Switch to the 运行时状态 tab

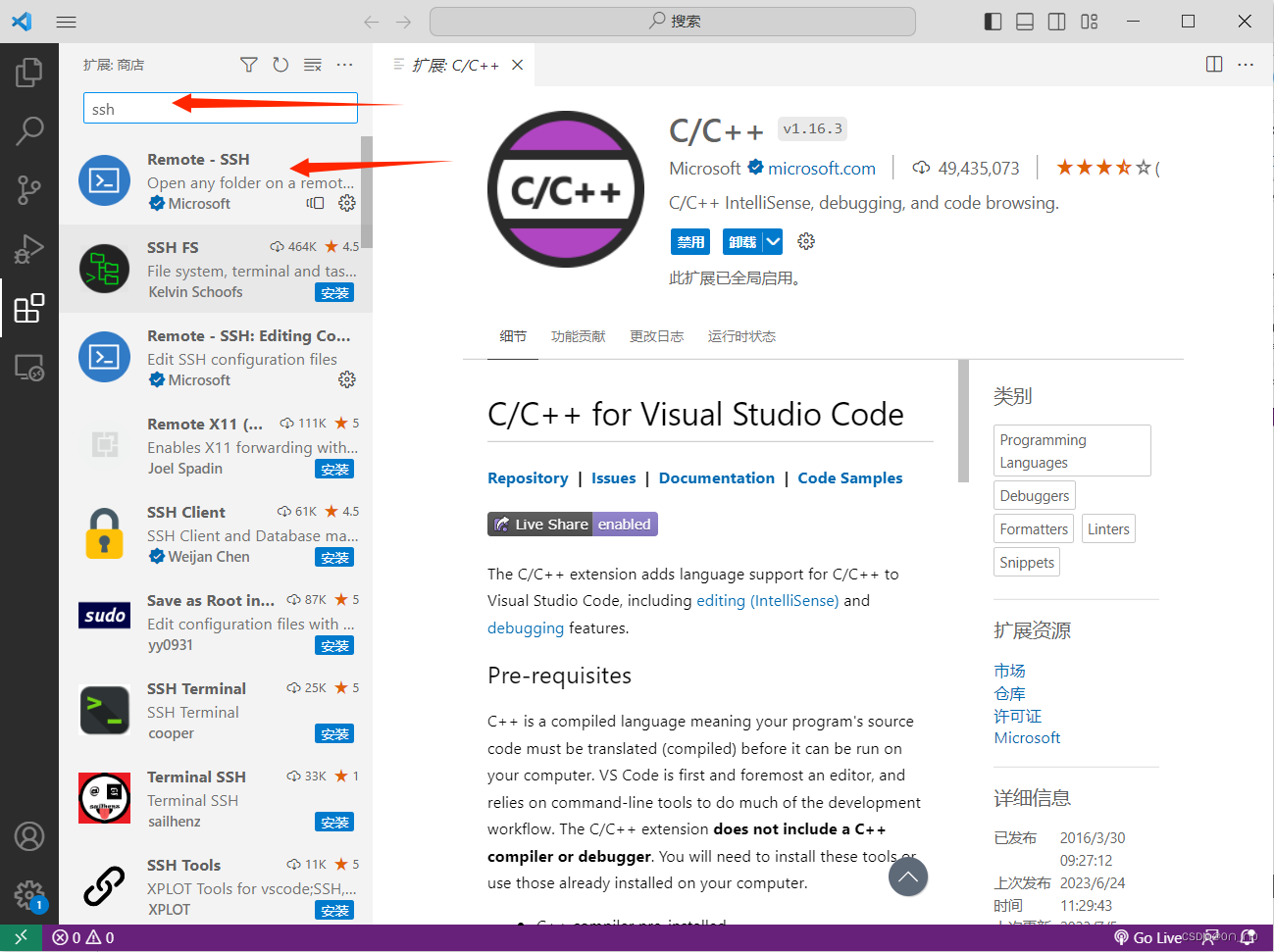tap(742, 336)
